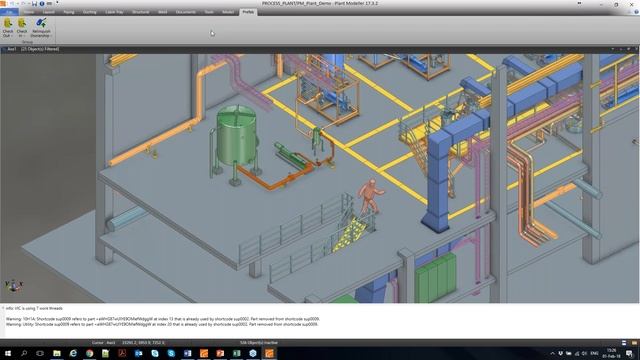Click the Relinquish Ownership ribbon button
The width and height of the screenshot is (640, 360).
click(41, 28)
